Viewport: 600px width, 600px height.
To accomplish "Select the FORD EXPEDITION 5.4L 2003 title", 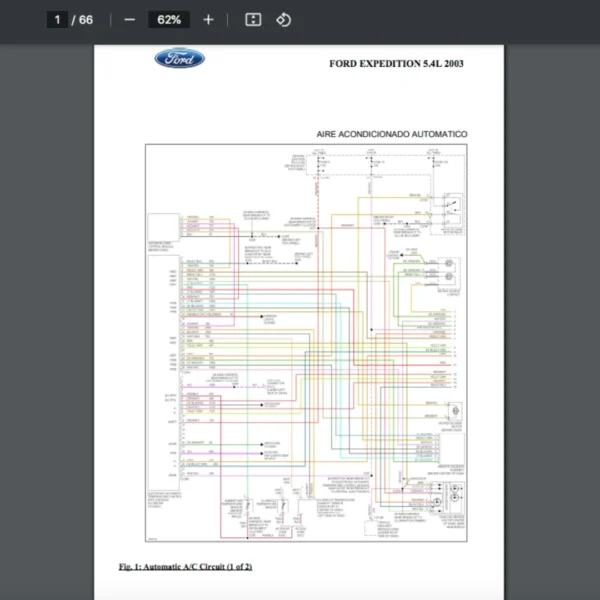I will 396,64.
